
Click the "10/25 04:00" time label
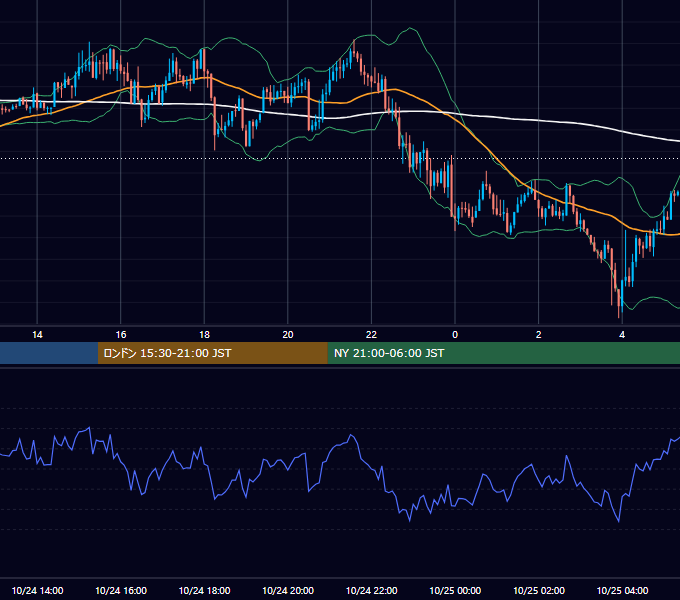[622, 590]
